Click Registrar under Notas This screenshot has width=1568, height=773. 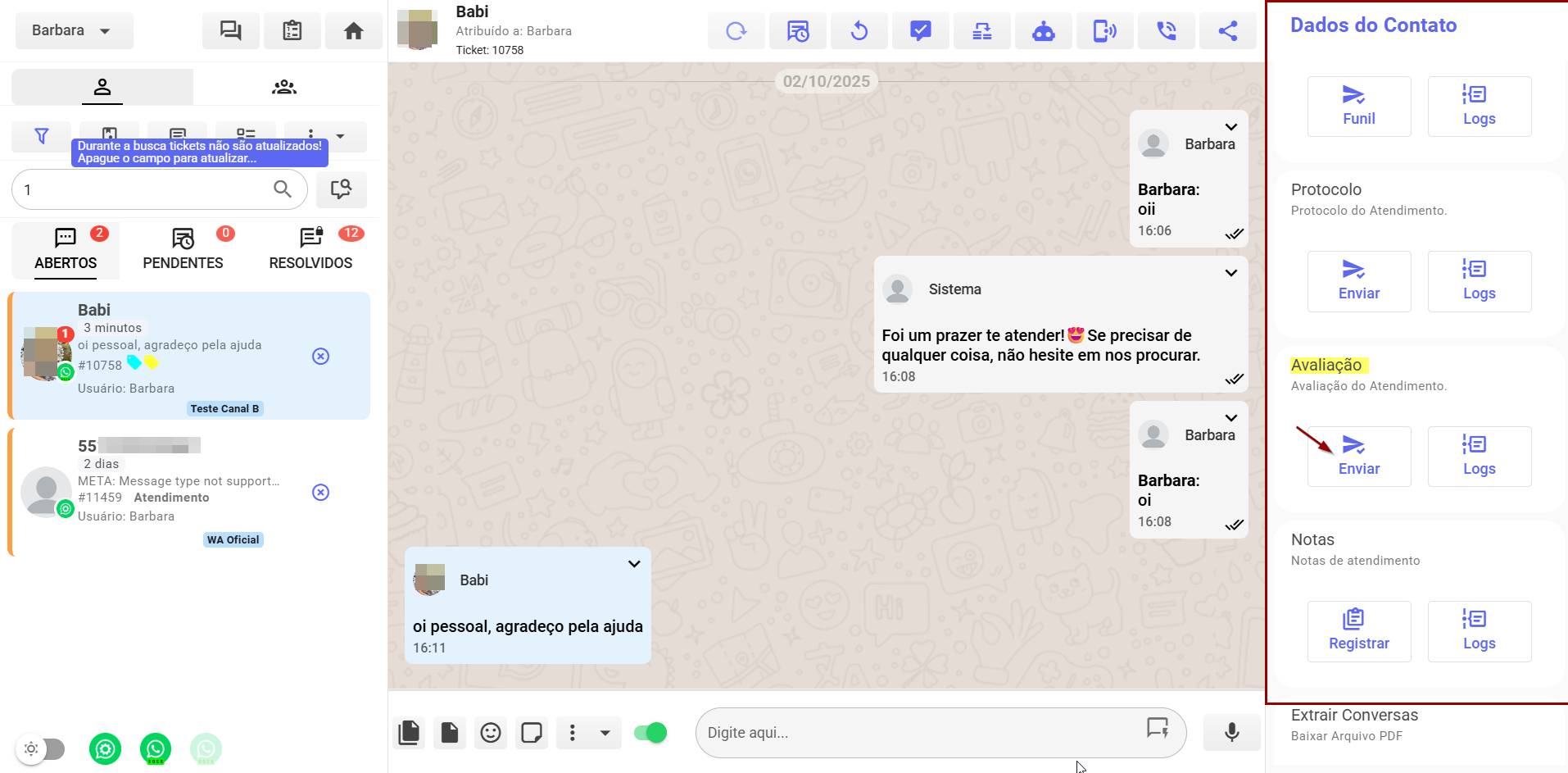1358,631
